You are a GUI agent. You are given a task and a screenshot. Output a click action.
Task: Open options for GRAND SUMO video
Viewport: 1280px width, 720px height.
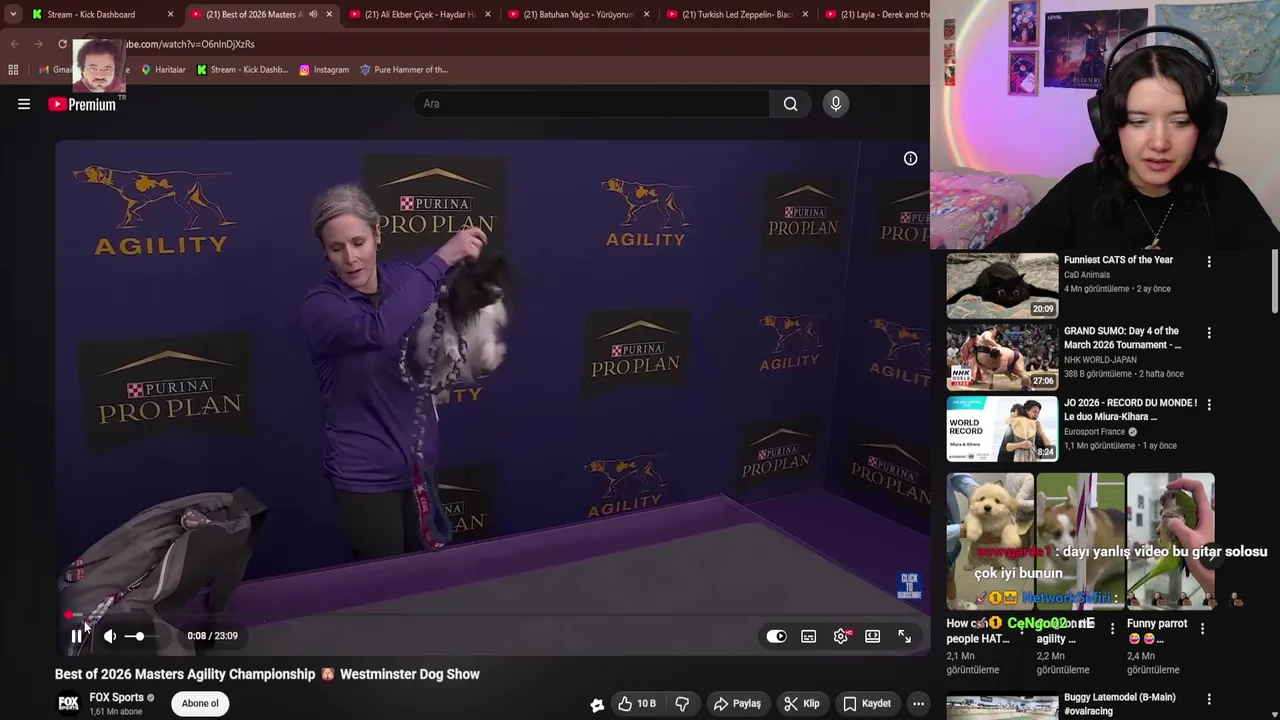coord(1209,333)
